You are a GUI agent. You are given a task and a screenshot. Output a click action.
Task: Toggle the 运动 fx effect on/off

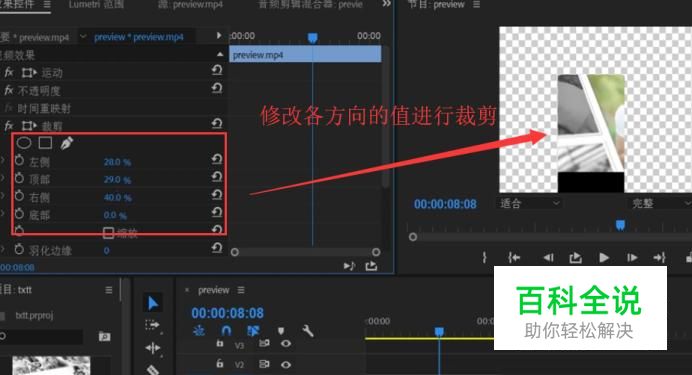pyautogui.click(x=9, y=72)
